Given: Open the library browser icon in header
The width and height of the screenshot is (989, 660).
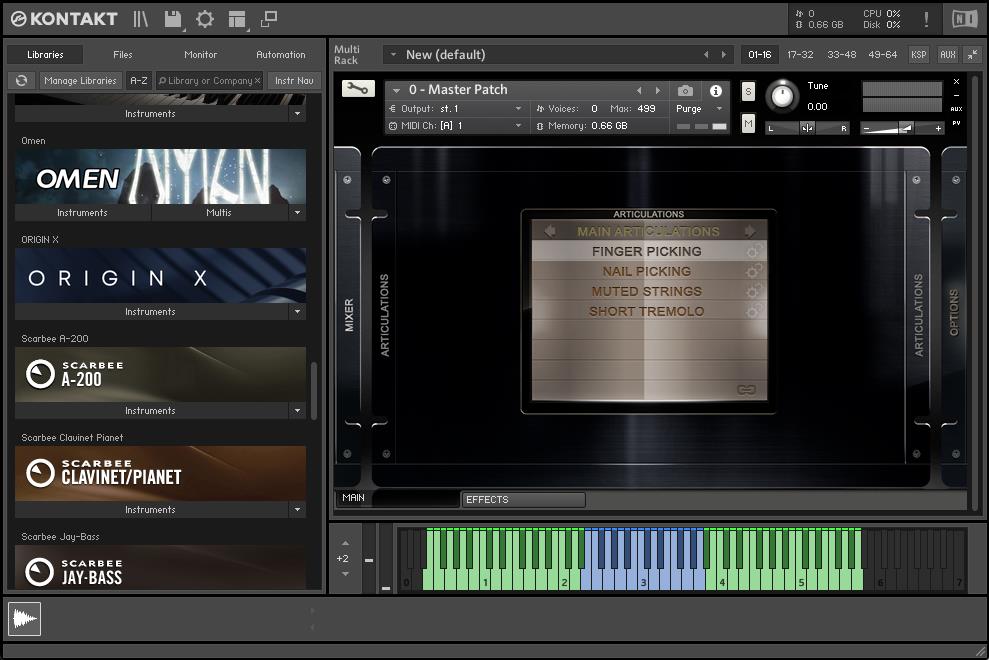Looking at the screenshot, I should (x=141, y=19).
